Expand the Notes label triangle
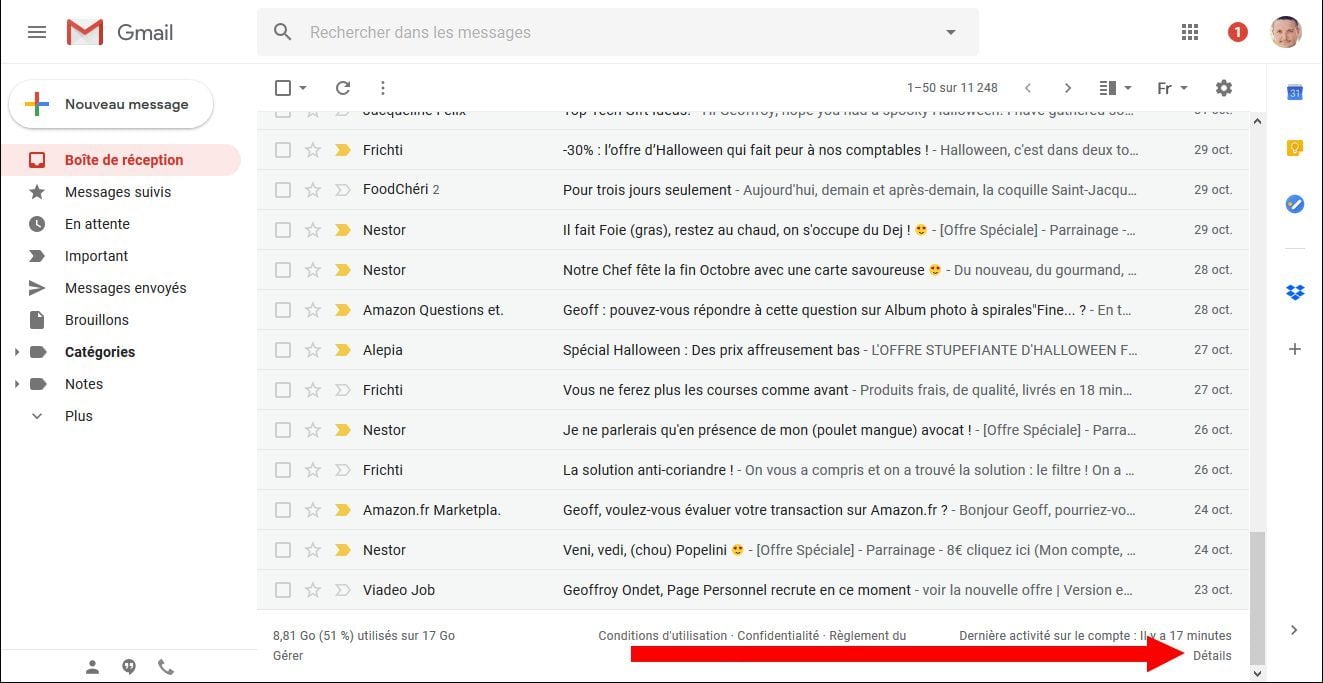The image size is (1323, 683). [16, 384]
